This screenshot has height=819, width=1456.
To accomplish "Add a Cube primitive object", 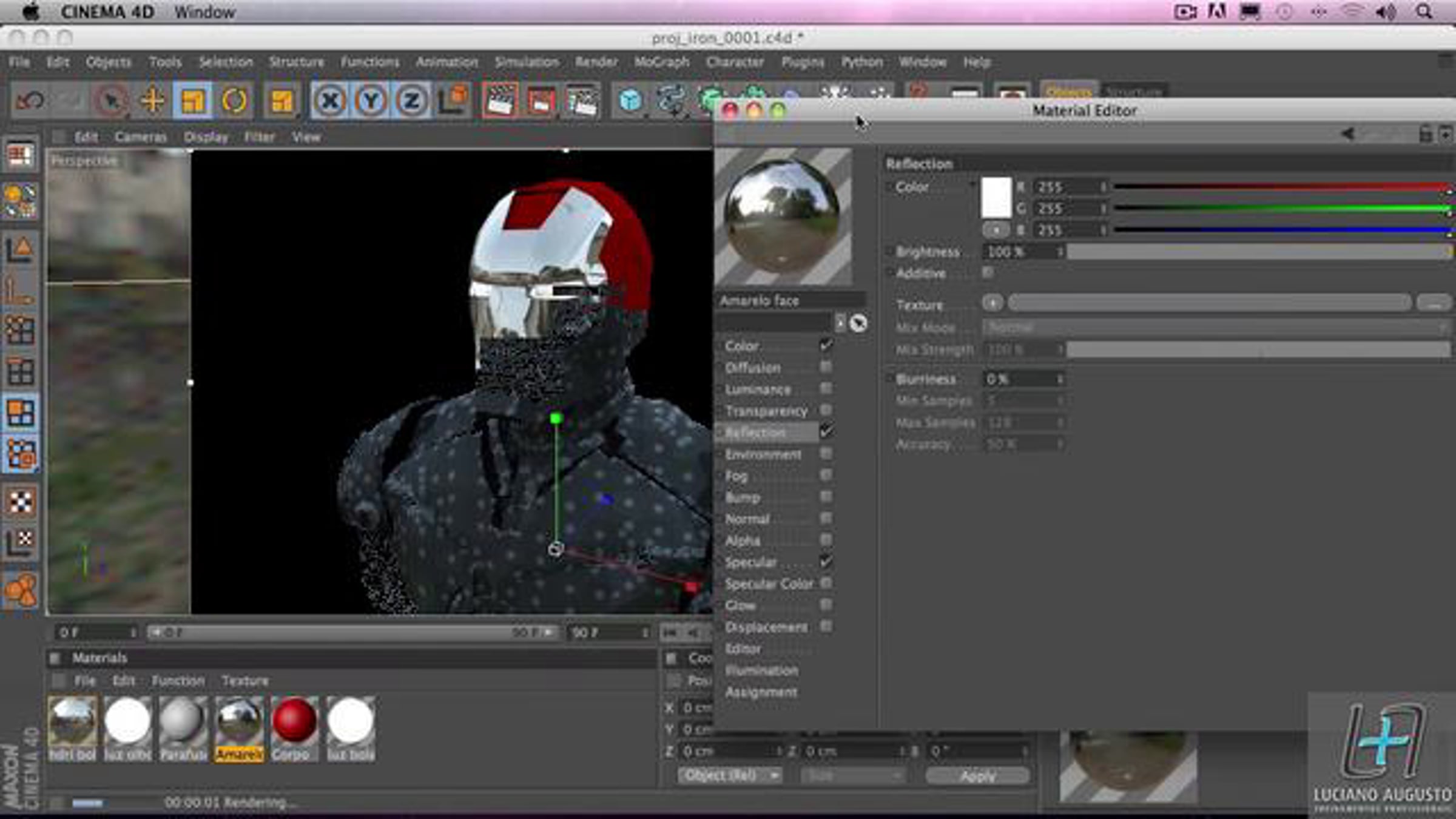I will click(630, 100).
